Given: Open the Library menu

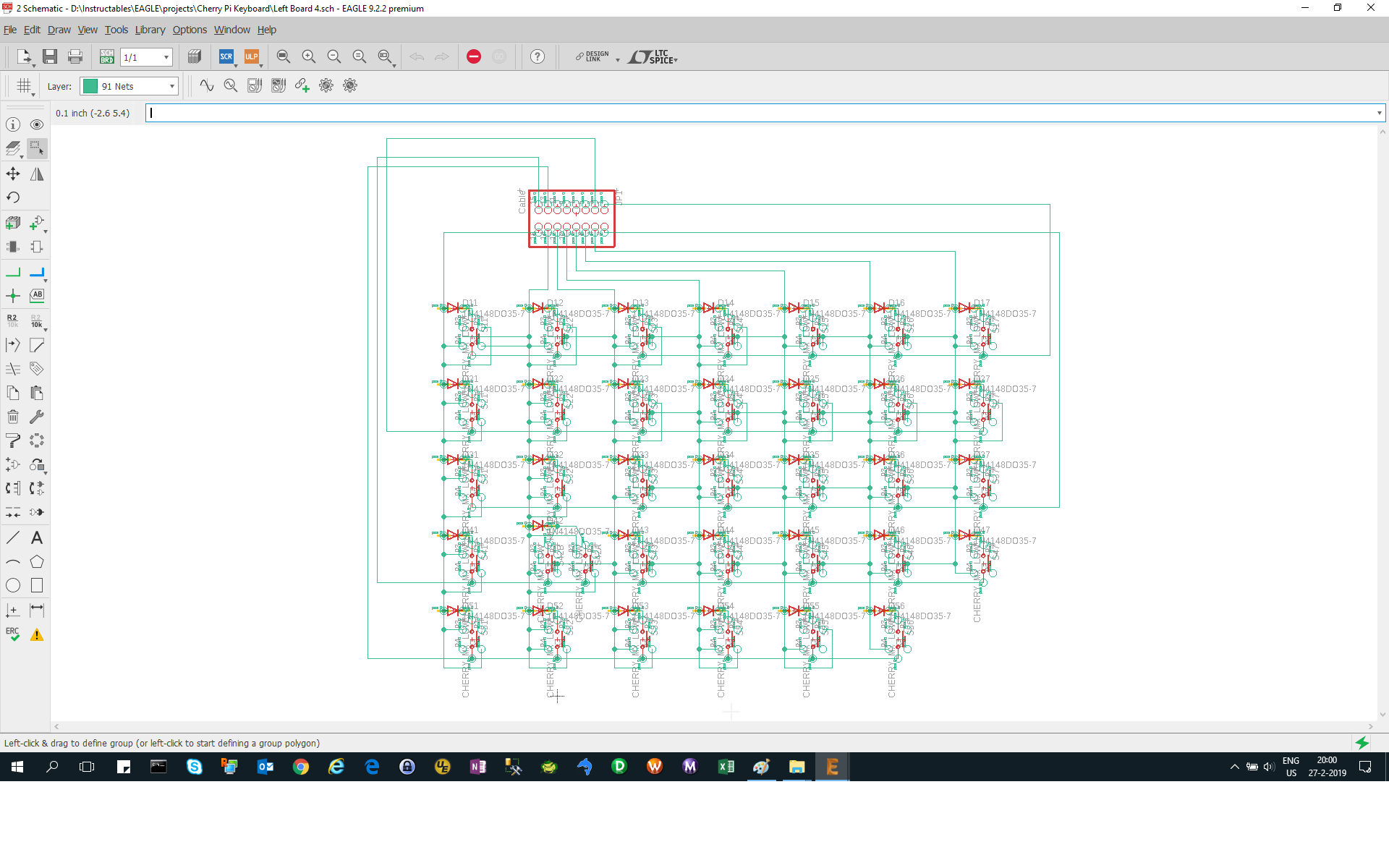Looking at the screenshot, I should [x=149, y=30].
